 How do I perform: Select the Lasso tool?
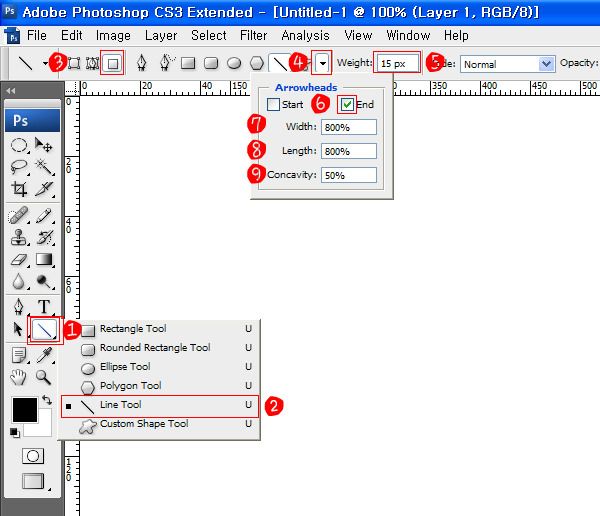(x=19, y=167)
